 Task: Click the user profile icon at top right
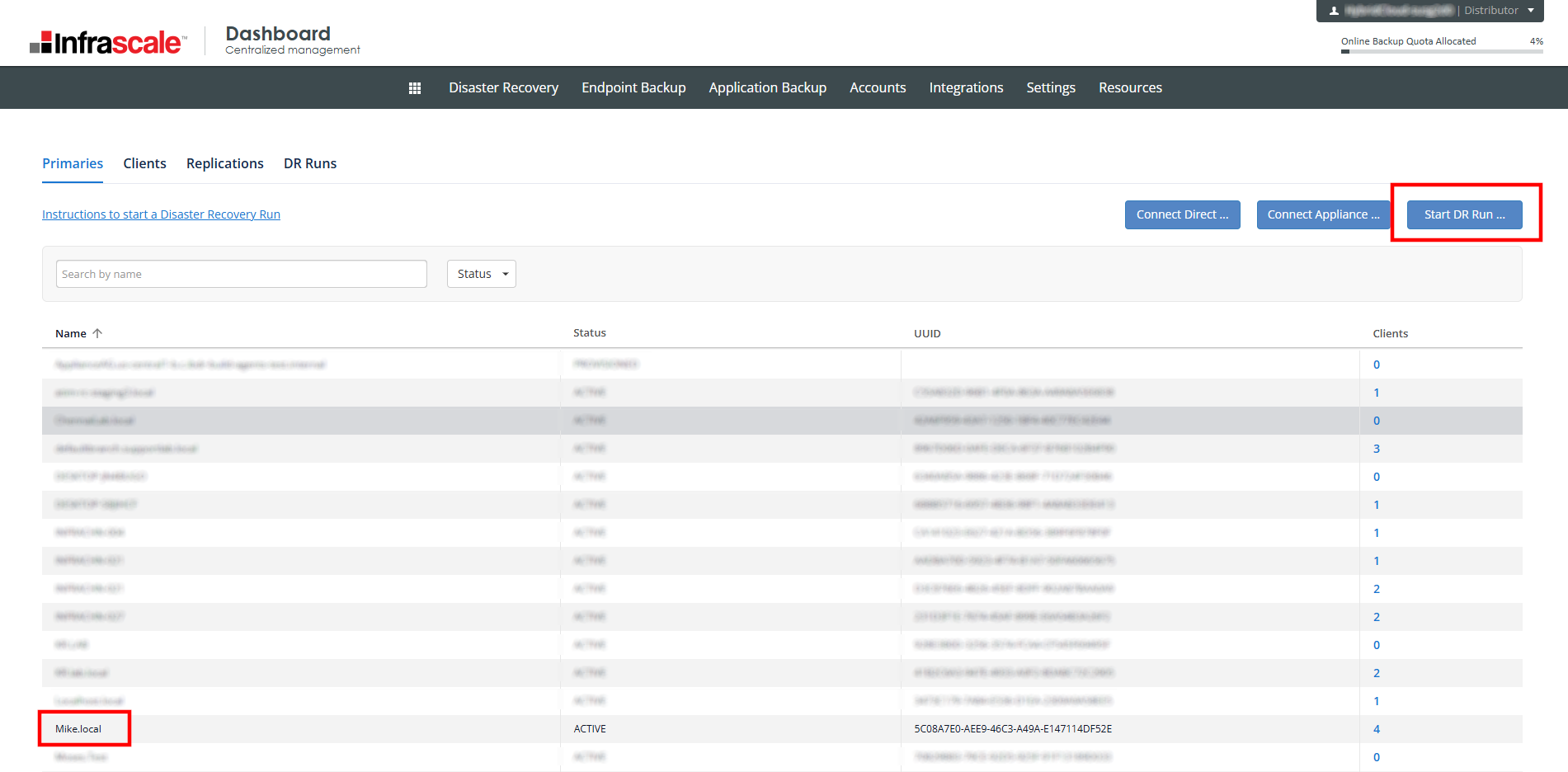pyautogui.click(x=1334, y=11)
